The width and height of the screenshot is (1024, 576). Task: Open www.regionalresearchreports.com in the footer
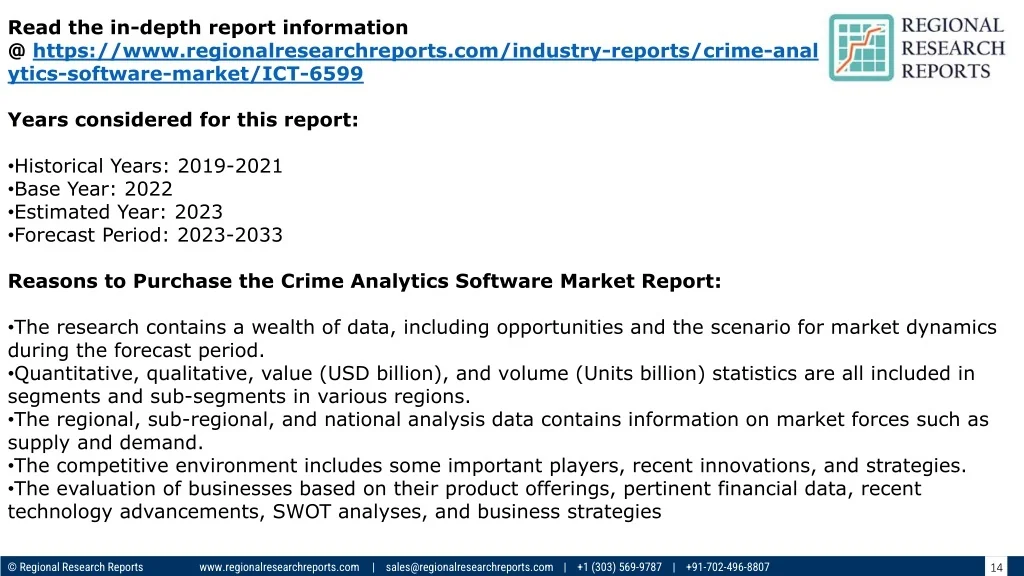(x=279, y=567)
